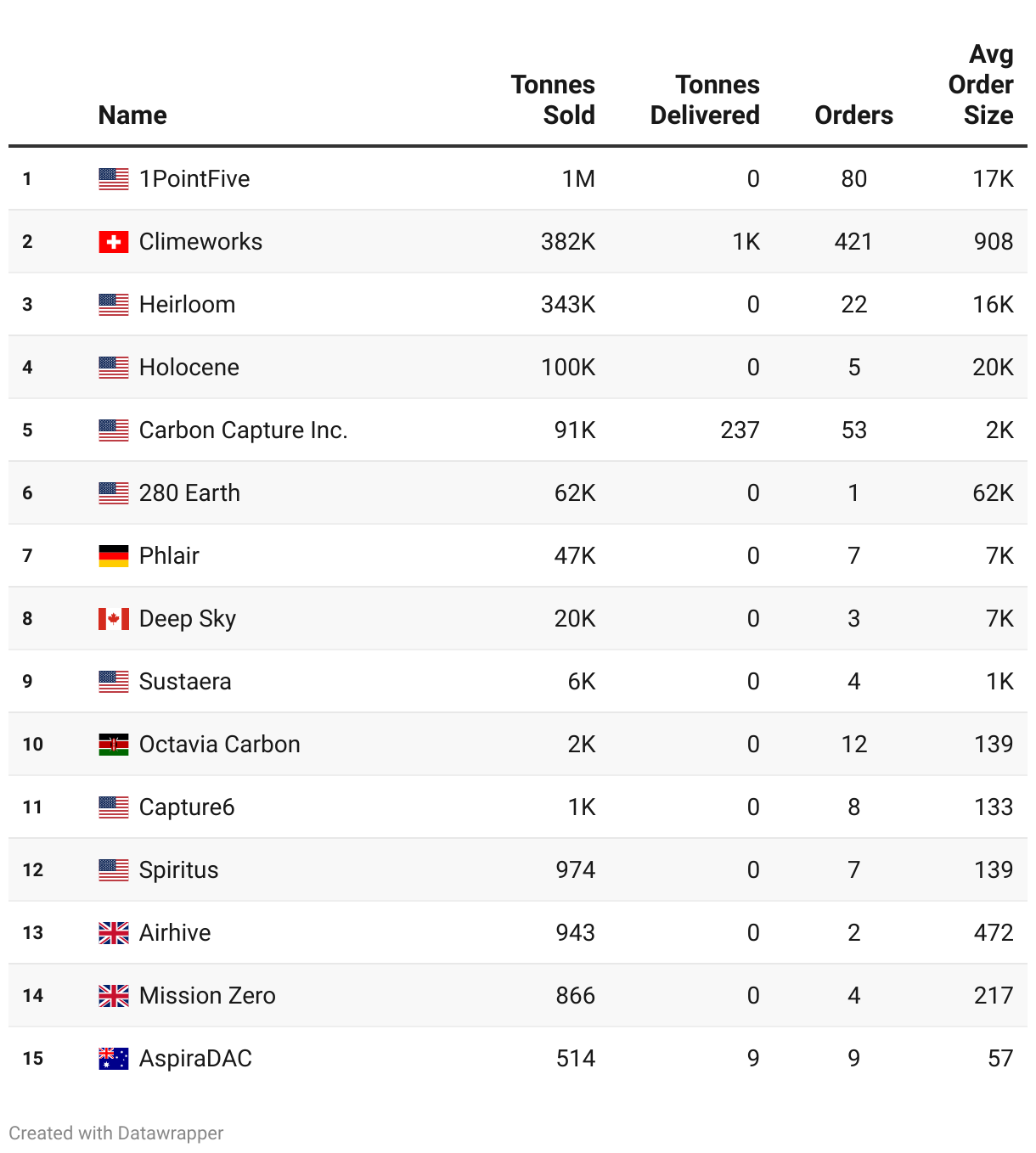The image size is (1036, 1153).
Task: Click Holocene's 100K tonnes sold cell
Action: pyautogui.click(x=568, y=368)
